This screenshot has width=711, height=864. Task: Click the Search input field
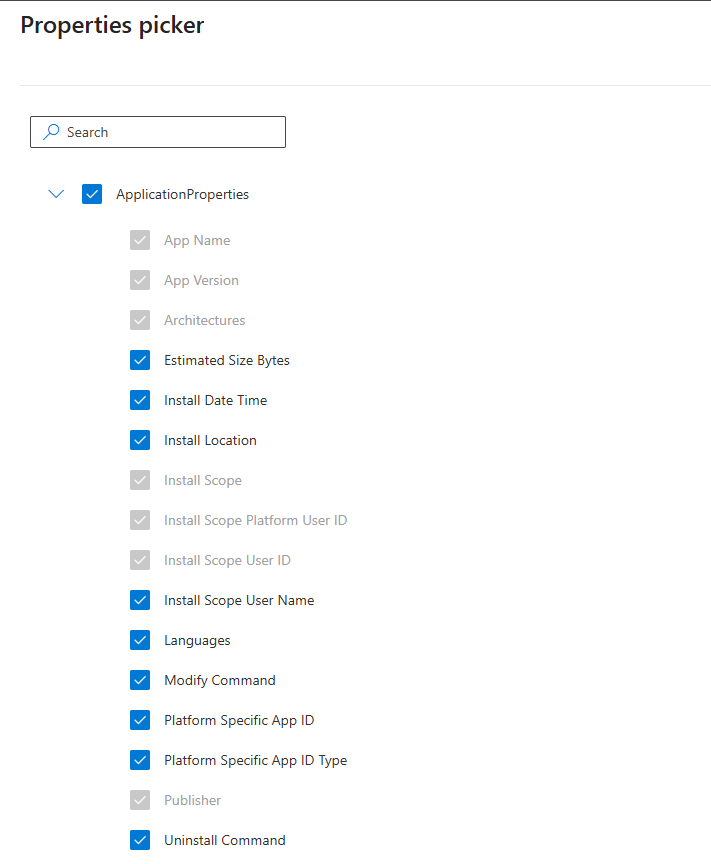(158, 132)
